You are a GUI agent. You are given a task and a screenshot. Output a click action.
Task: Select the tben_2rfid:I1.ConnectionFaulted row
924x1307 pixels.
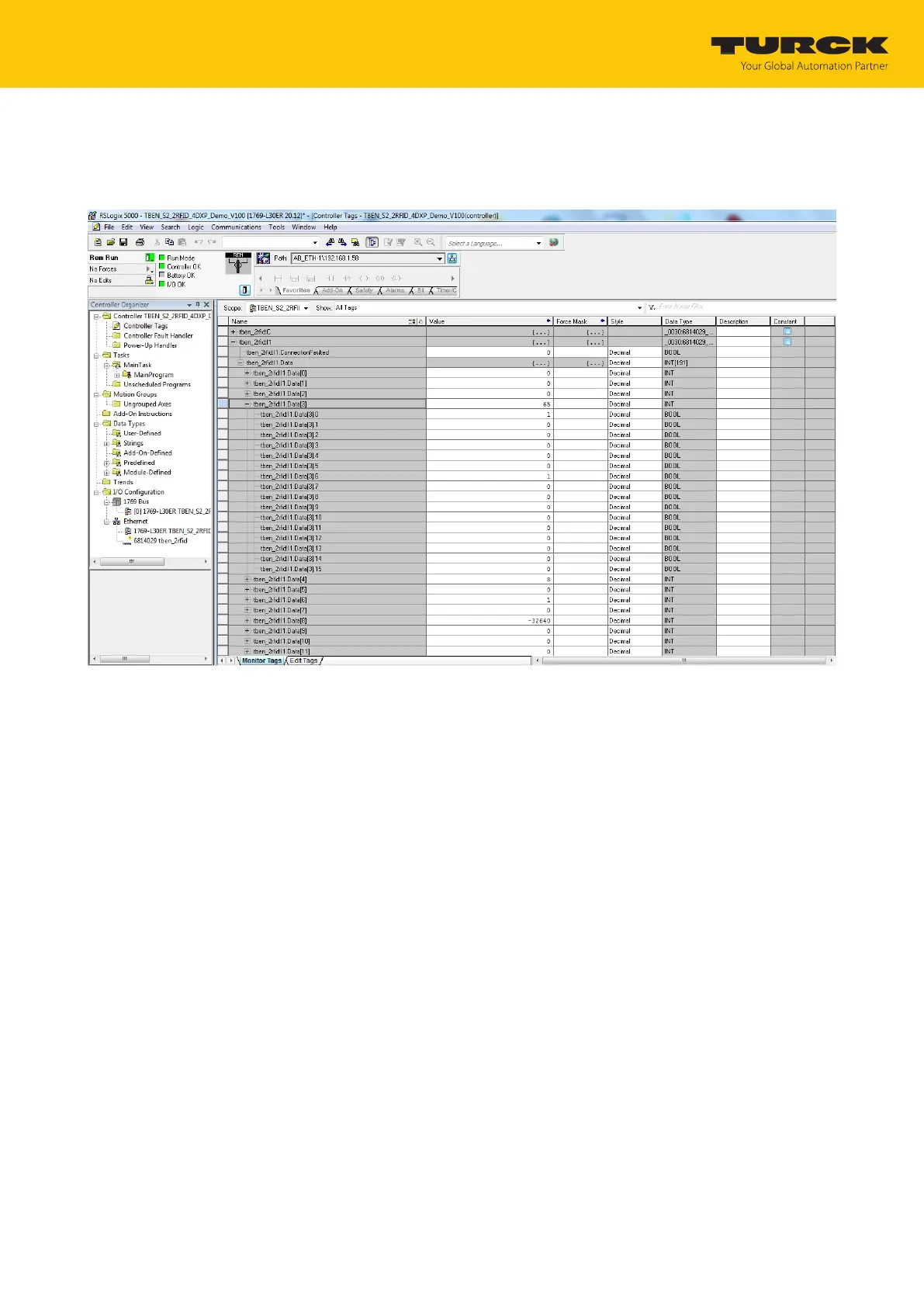coord(327,352)
